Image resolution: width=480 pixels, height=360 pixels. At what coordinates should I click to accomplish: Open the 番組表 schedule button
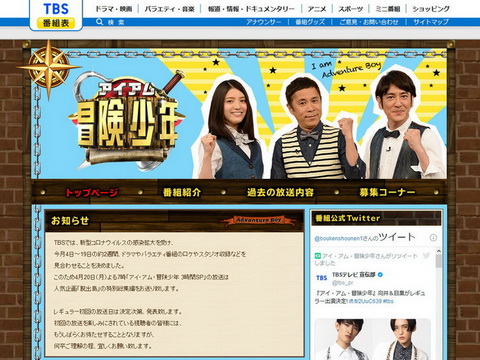[x=56, y=23]
